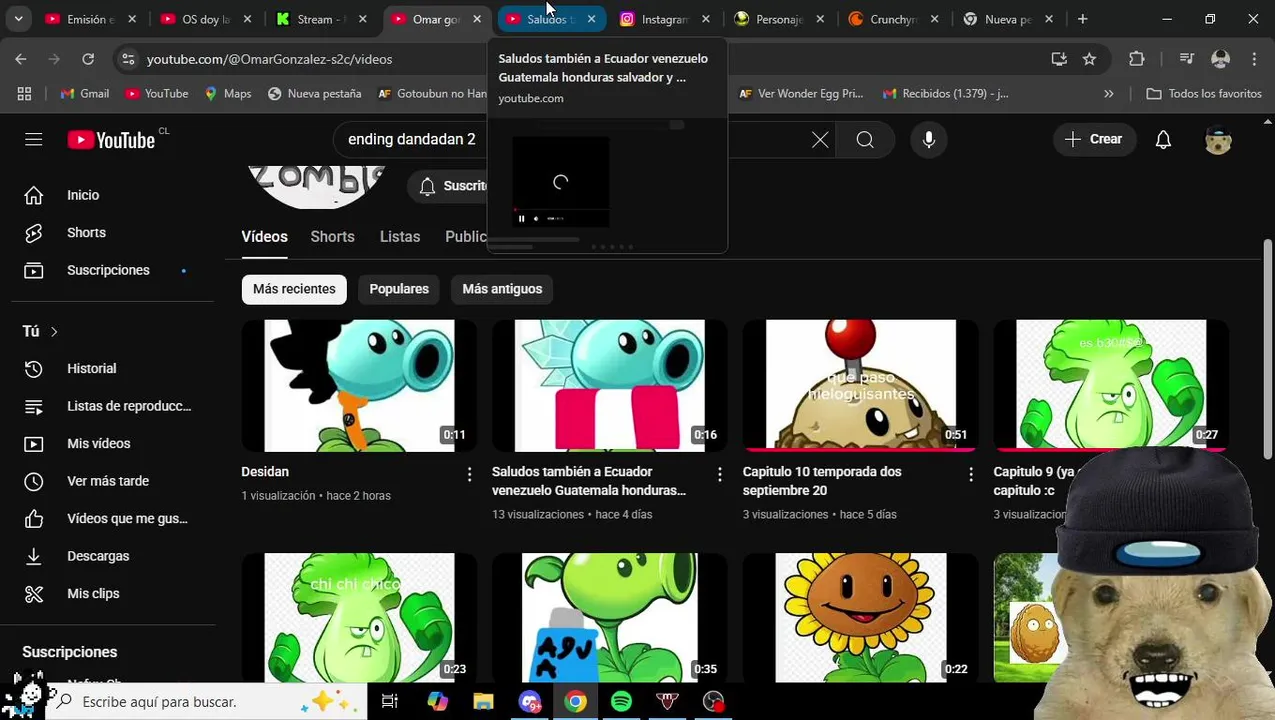Expand the Tú section chevron
Viewport: 1275px width, 720px height.
coord(54,331)
